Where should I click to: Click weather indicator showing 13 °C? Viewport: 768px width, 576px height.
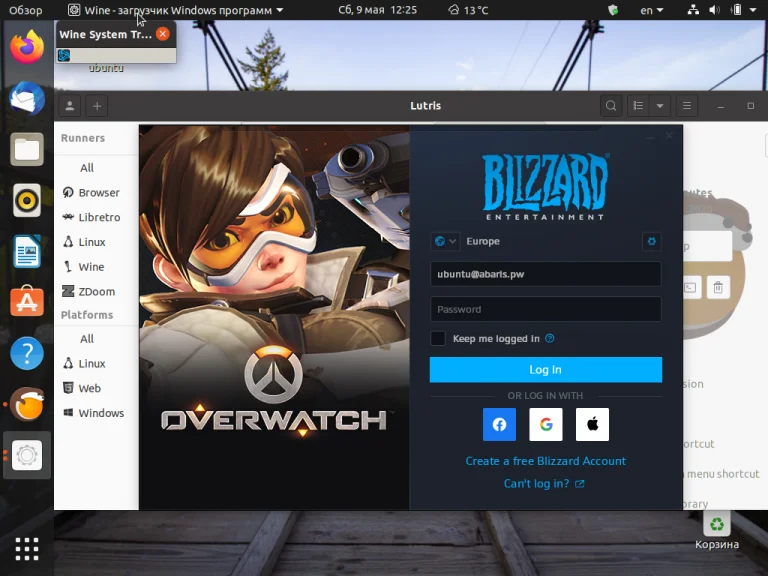click(468, 10)
